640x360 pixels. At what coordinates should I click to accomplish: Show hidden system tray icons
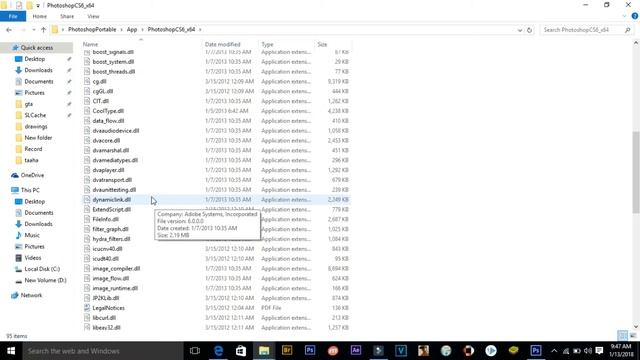point(554,351)
